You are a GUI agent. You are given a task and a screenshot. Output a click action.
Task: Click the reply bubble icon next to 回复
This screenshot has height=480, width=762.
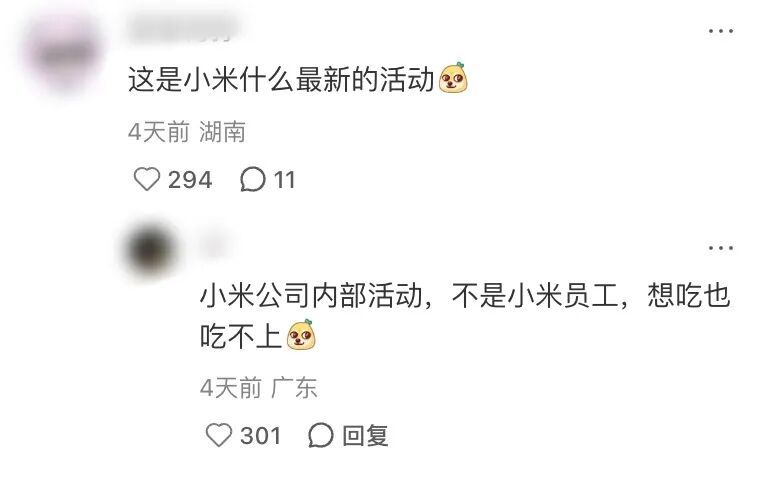(321, 435)
